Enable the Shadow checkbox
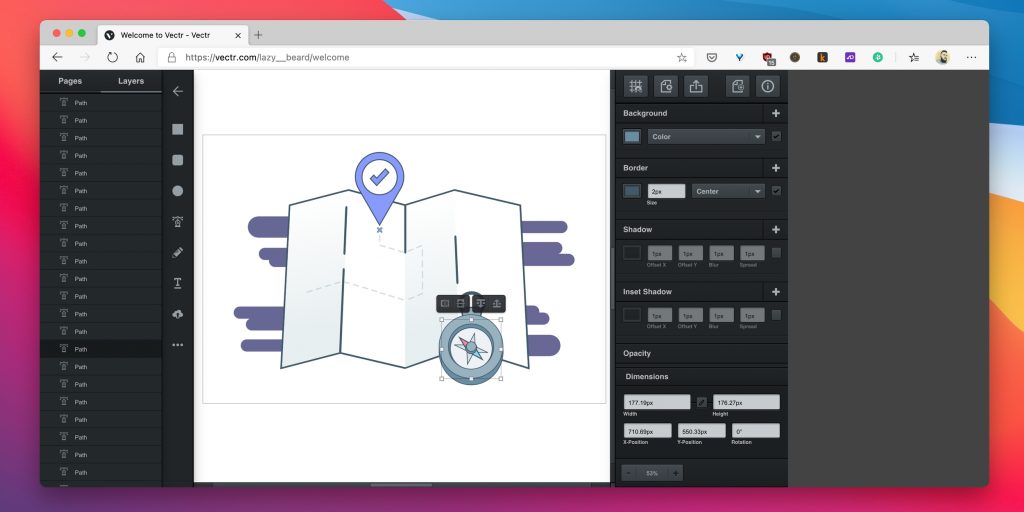The image size is (1024, 512). (776, 253)
